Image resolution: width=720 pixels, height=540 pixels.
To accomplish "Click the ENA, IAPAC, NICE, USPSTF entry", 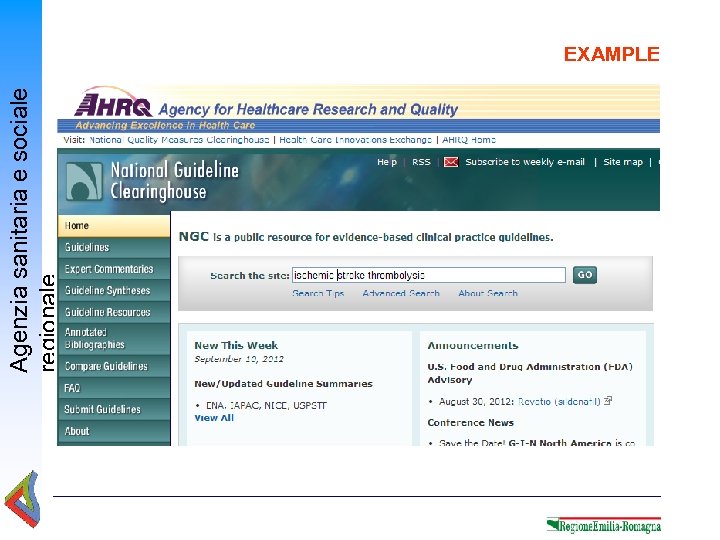I will [266, 405].
